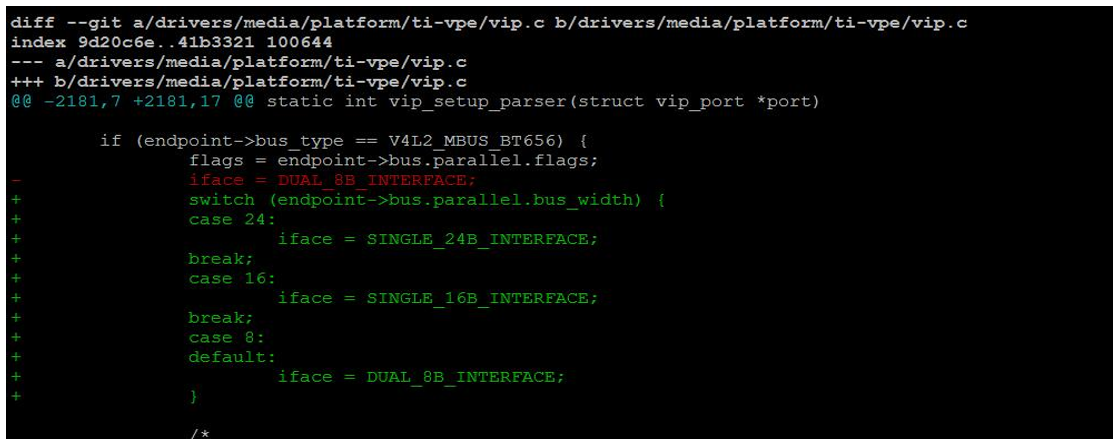This screenshot has height=439, width=1115.
Task: Click the added switch bus_width statement
Action: [427, 200]
